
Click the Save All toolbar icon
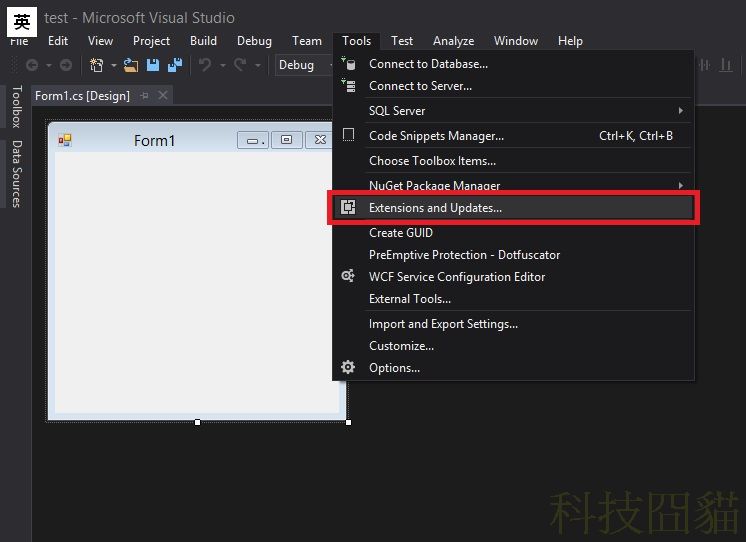click(x=175, y=65)
